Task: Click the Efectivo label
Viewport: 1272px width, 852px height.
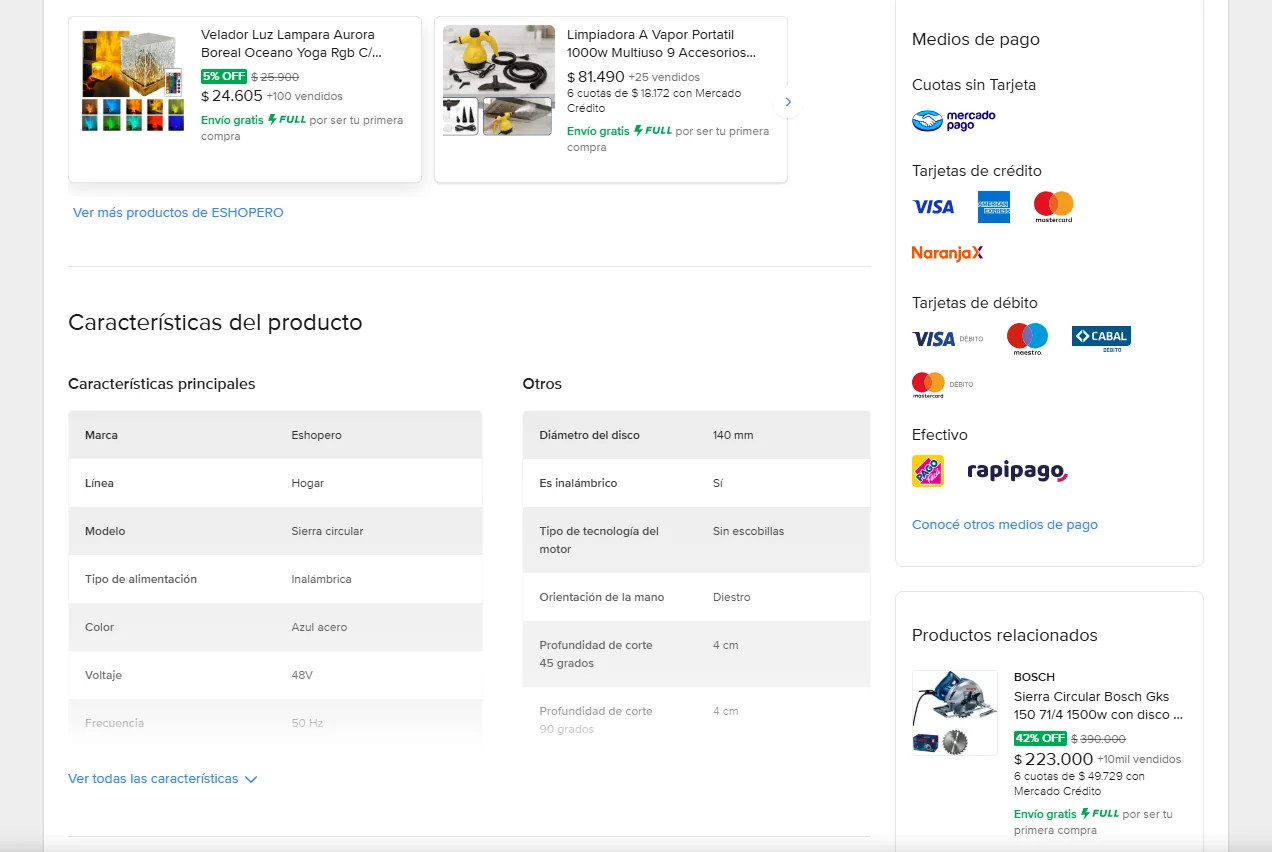Action: pyautogui.click(x=939, y=436)
